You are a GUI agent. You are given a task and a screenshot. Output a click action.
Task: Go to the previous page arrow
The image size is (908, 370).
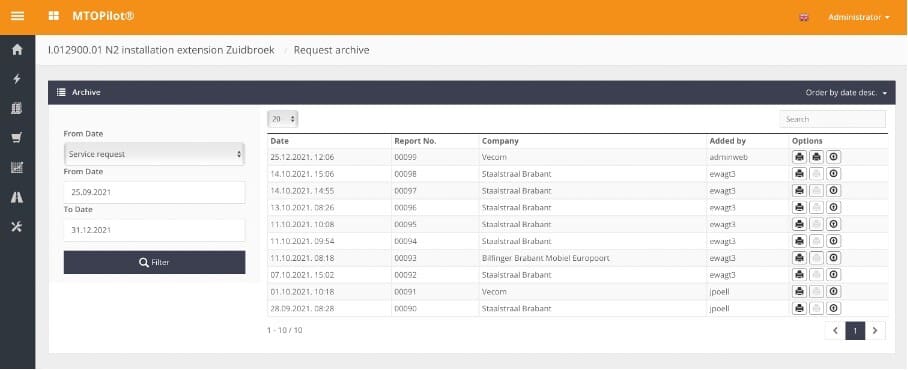[835, 331]
